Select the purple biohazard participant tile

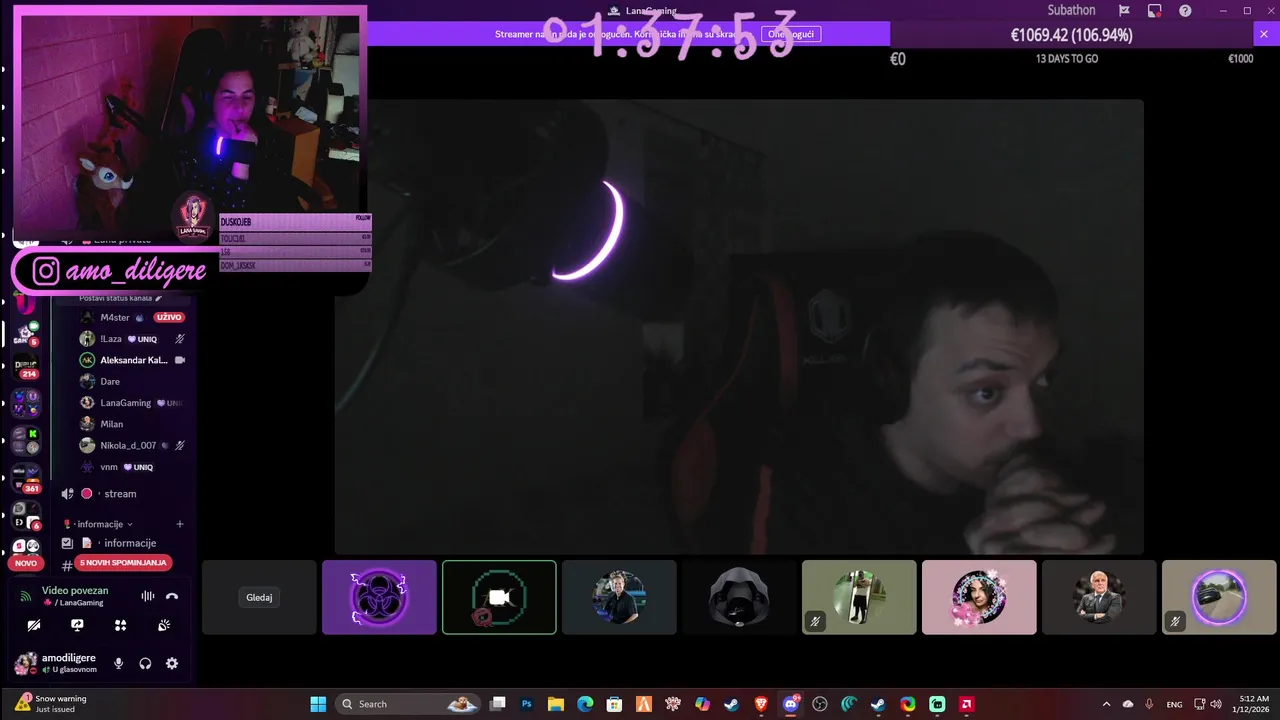pos(379,597)
